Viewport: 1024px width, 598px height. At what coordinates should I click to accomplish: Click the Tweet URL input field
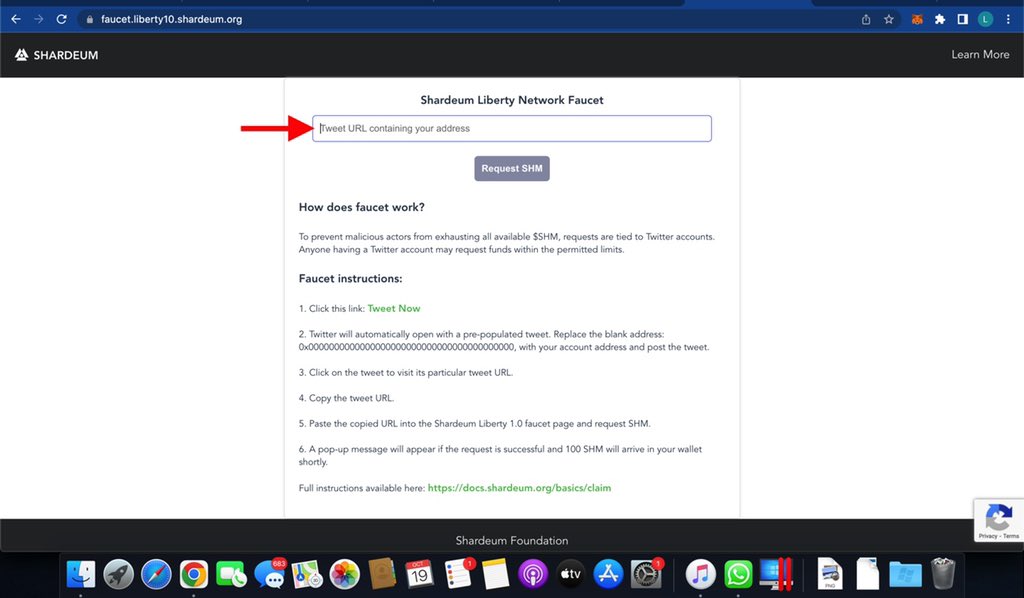tap(511, 129)
